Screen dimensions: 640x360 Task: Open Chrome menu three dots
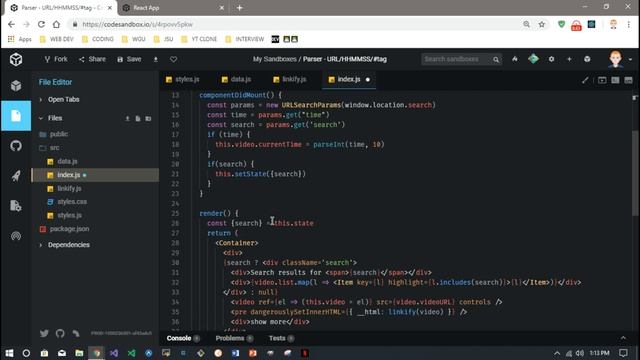(x=629, y=24)
